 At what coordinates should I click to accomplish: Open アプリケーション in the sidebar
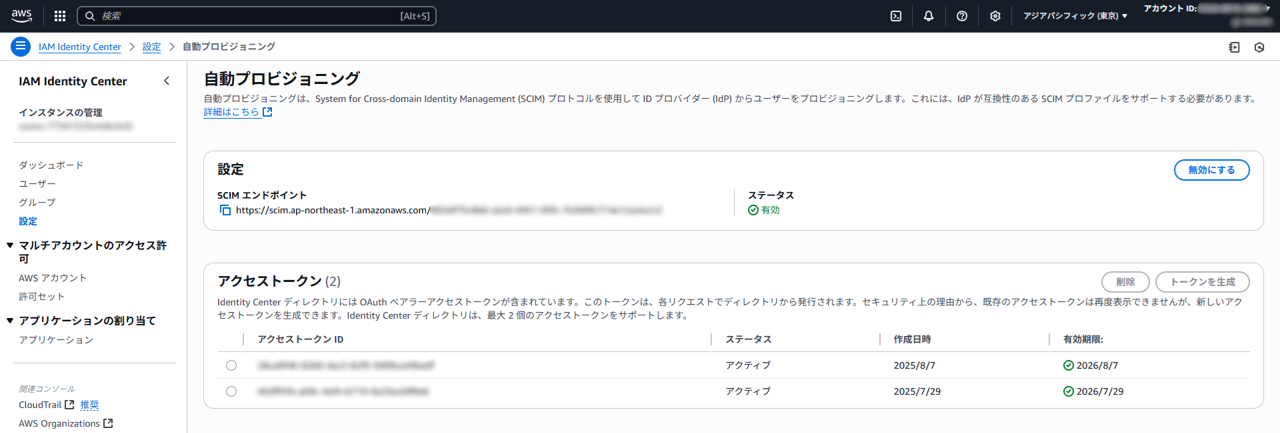[x=56, y=340]
